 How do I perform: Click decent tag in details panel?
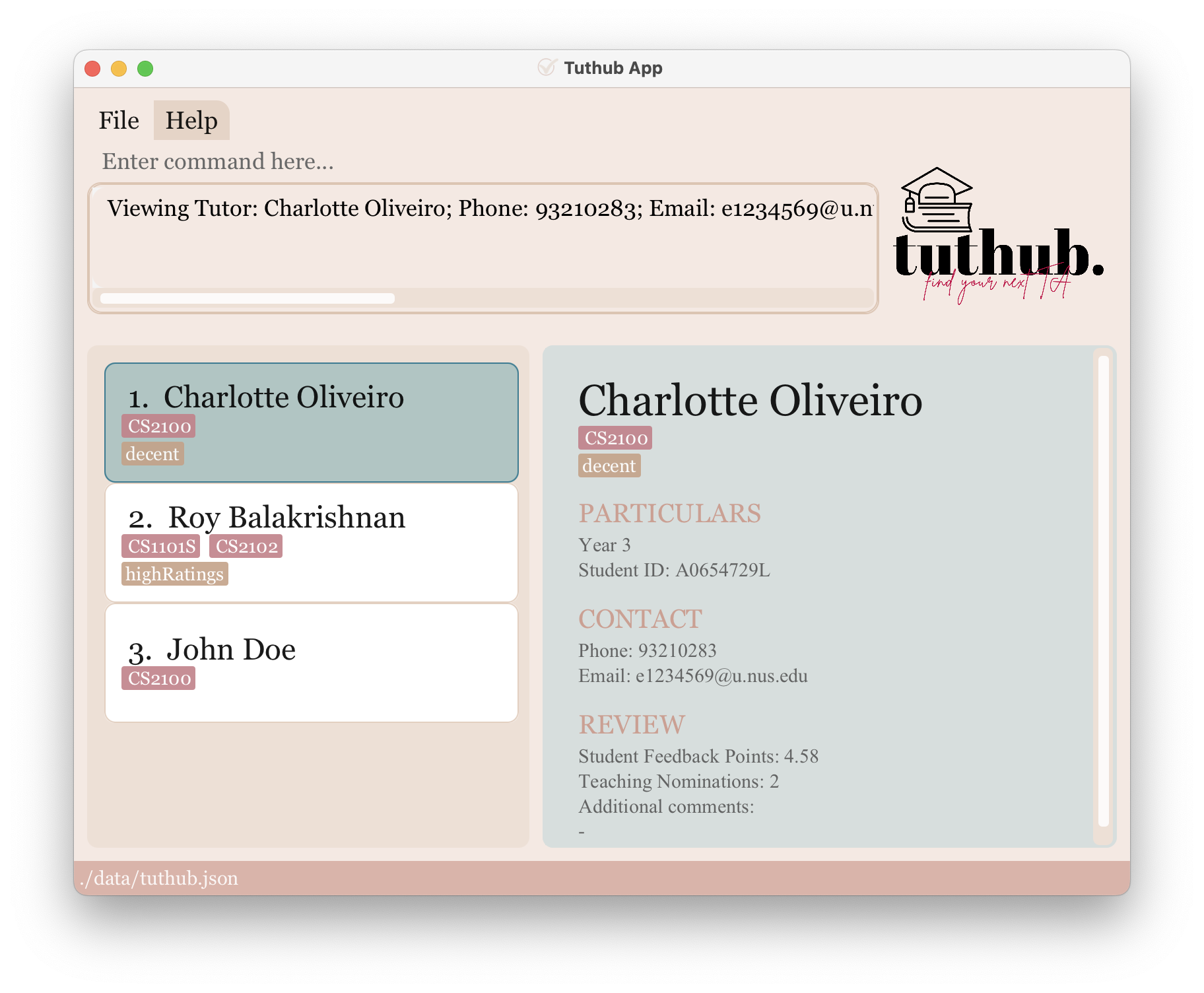[609, 466]
